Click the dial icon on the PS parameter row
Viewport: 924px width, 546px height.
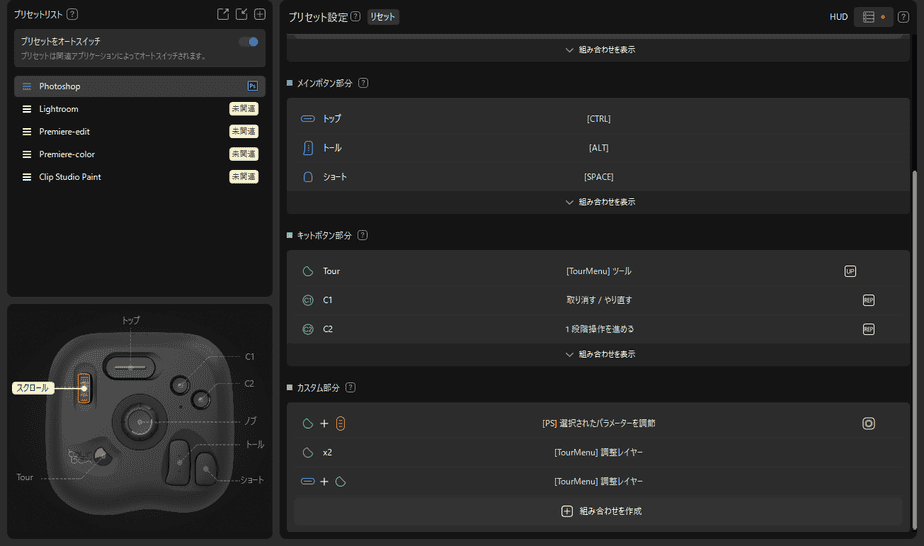tap(869, 423)
